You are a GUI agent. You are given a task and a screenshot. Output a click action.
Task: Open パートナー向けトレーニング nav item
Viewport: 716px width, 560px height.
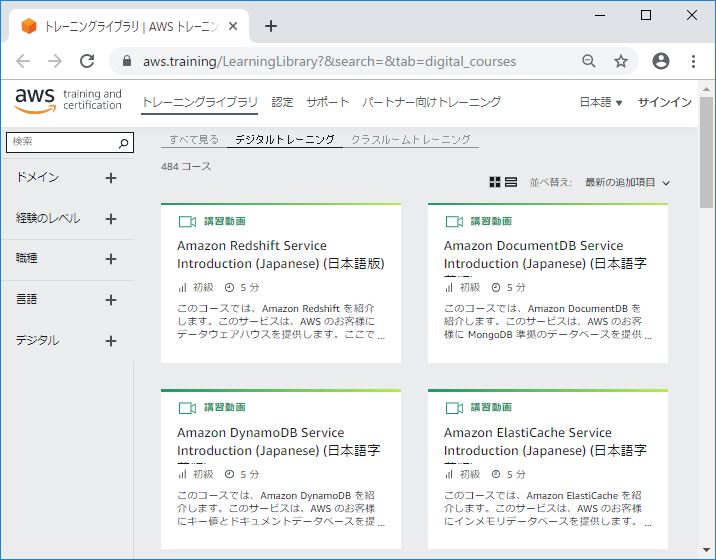[431, 102]
